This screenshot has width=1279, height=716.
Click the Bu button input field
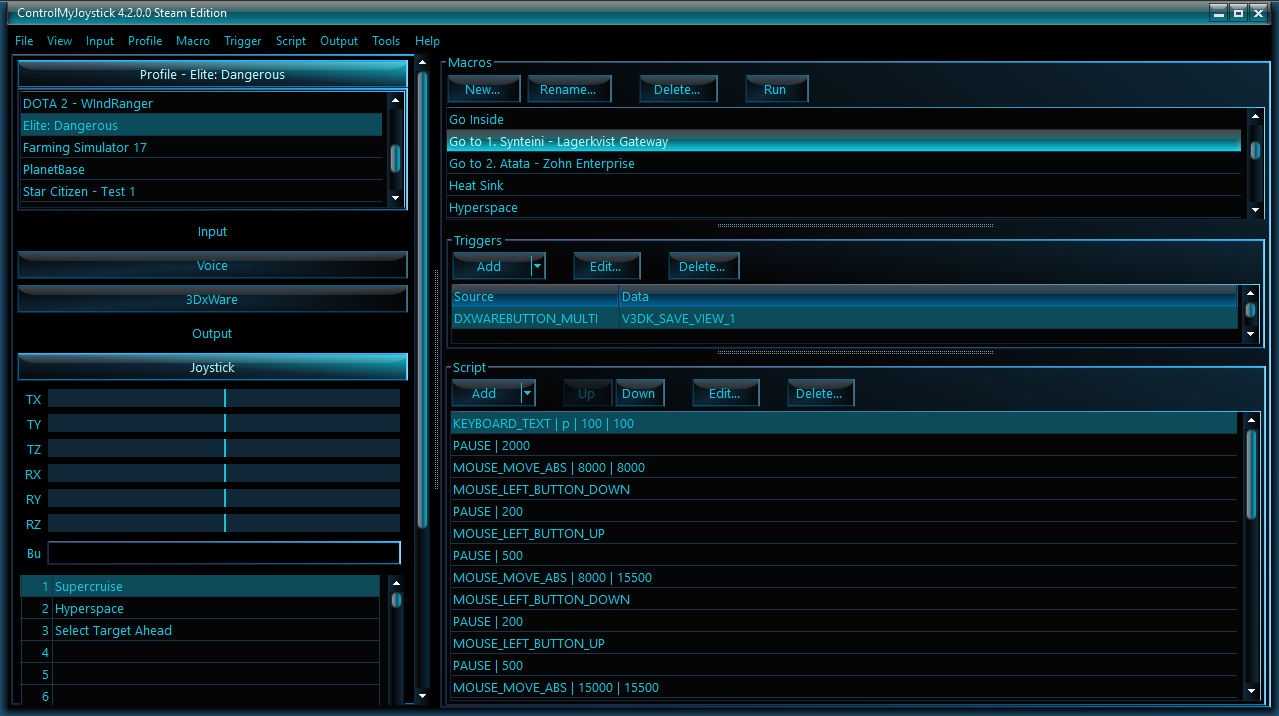point(224,553)
